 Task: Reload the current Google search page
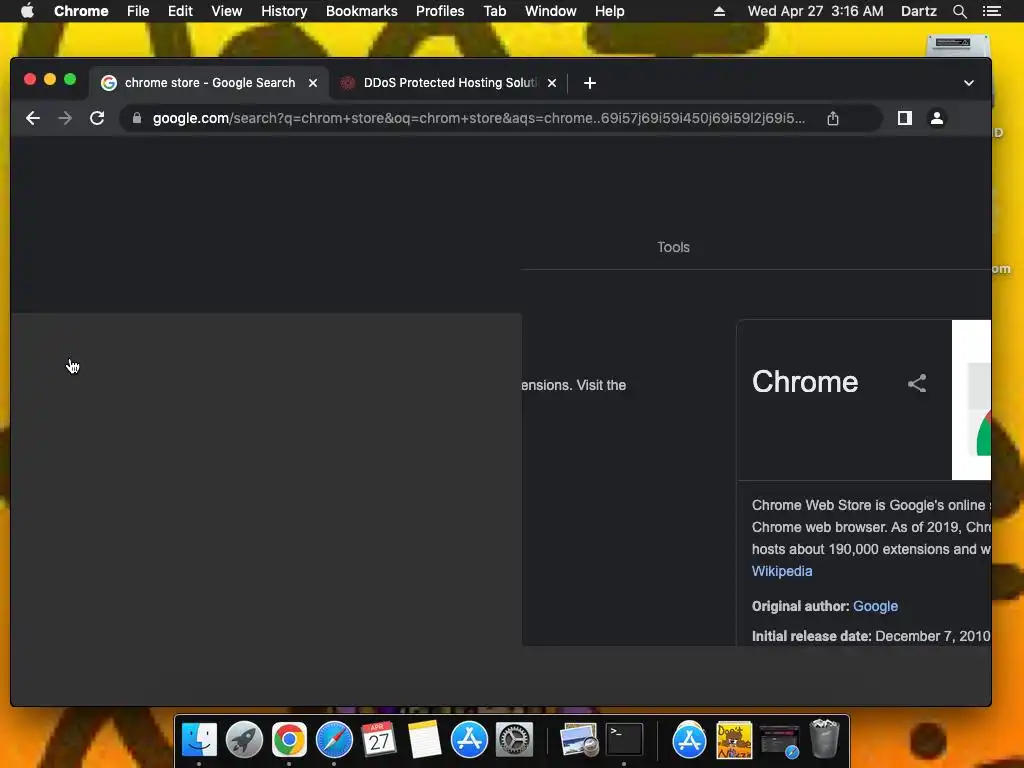[97, 118]
